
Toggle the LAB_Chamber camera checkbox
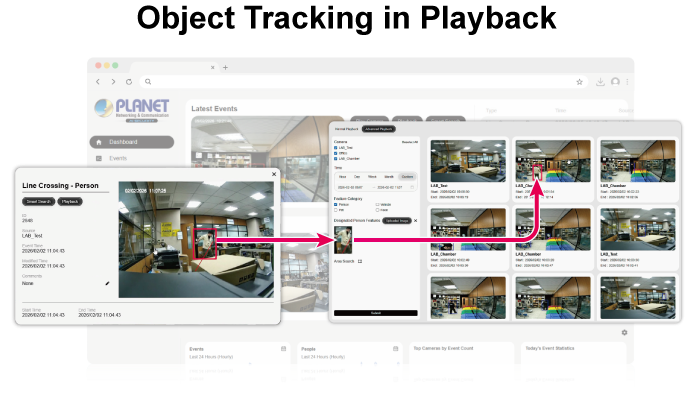[336, 158]
